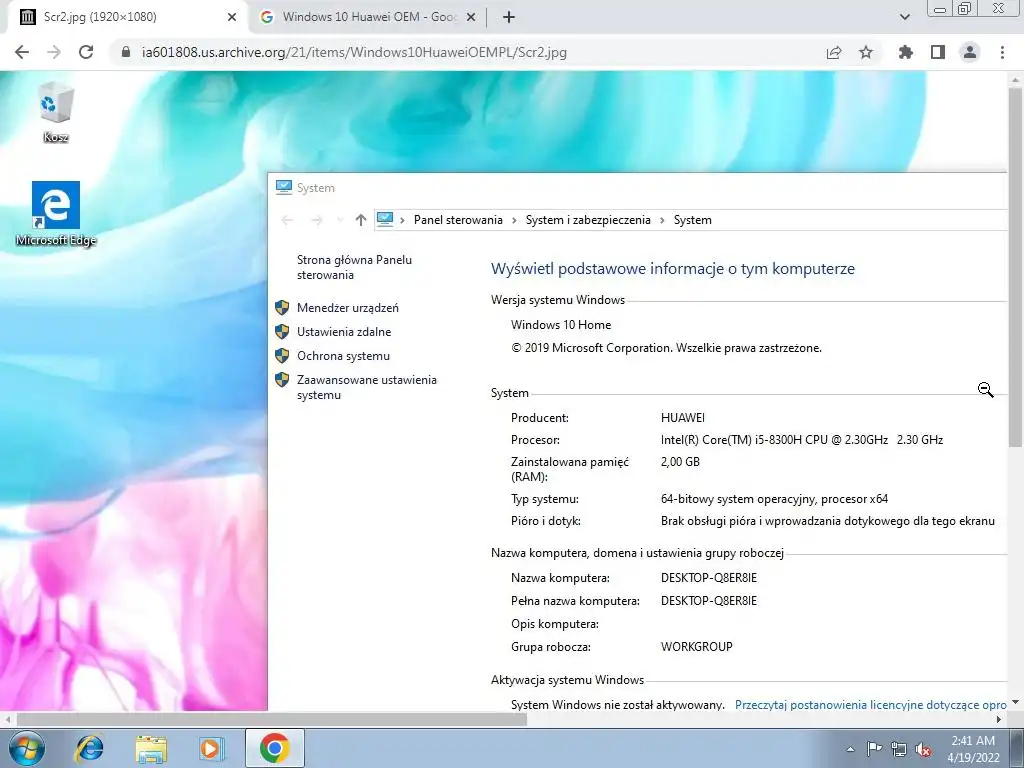Go back in Chrome history
This screenshot has height=768, width=1024.
22,52
